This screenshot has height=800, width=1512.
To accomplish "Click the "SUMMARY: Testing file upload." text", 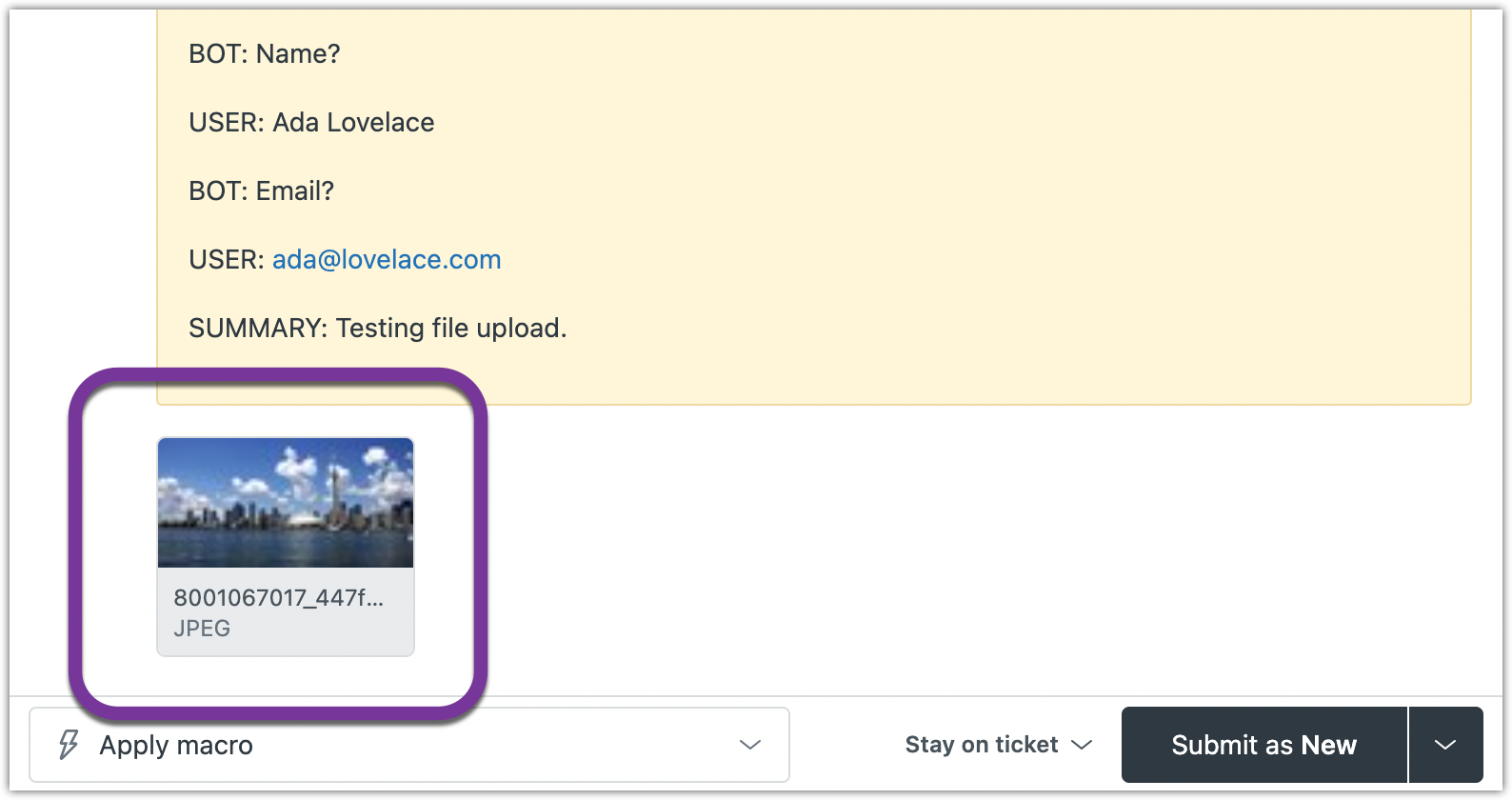I will (x=377, y=329).
